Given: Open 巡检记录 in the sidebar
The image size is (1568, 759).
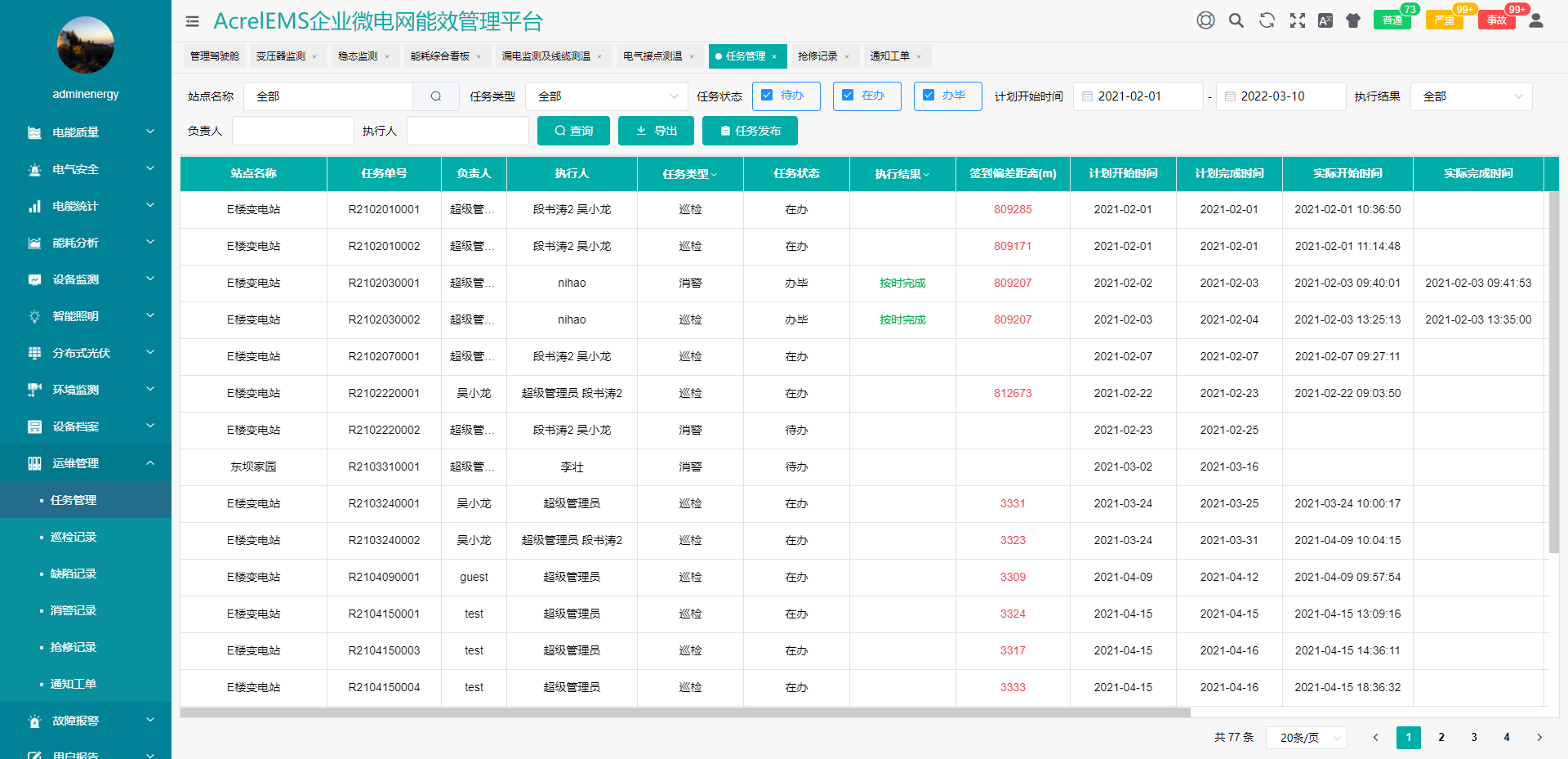Looking at the screenshot, I should coord(86,537).
